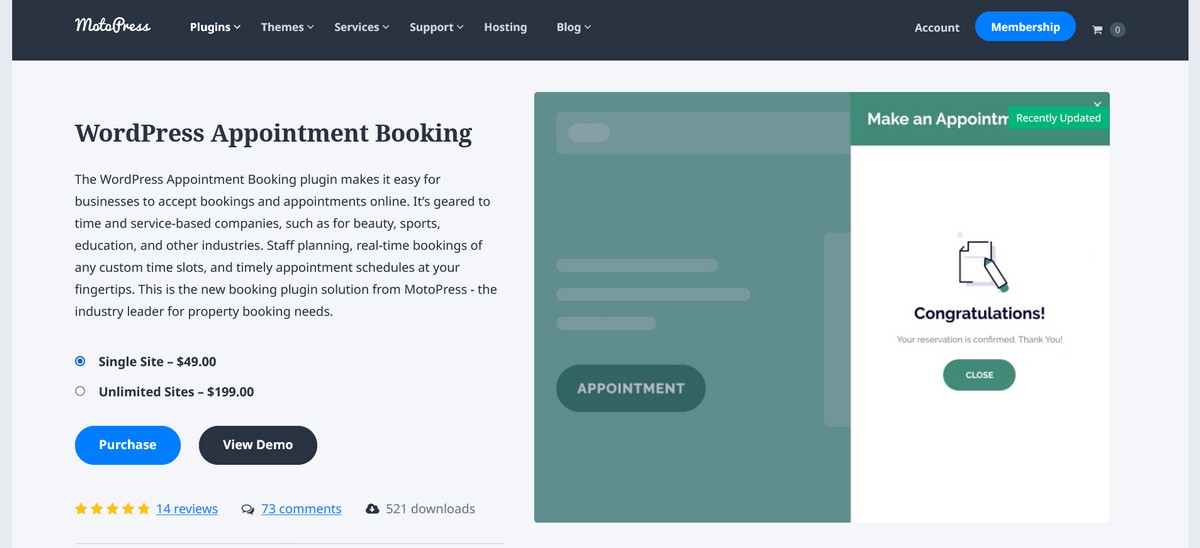The height and width of the screenshot is (548, 1200).
Task: Close the appointment popup with X icon
Action: (1097, 103)
